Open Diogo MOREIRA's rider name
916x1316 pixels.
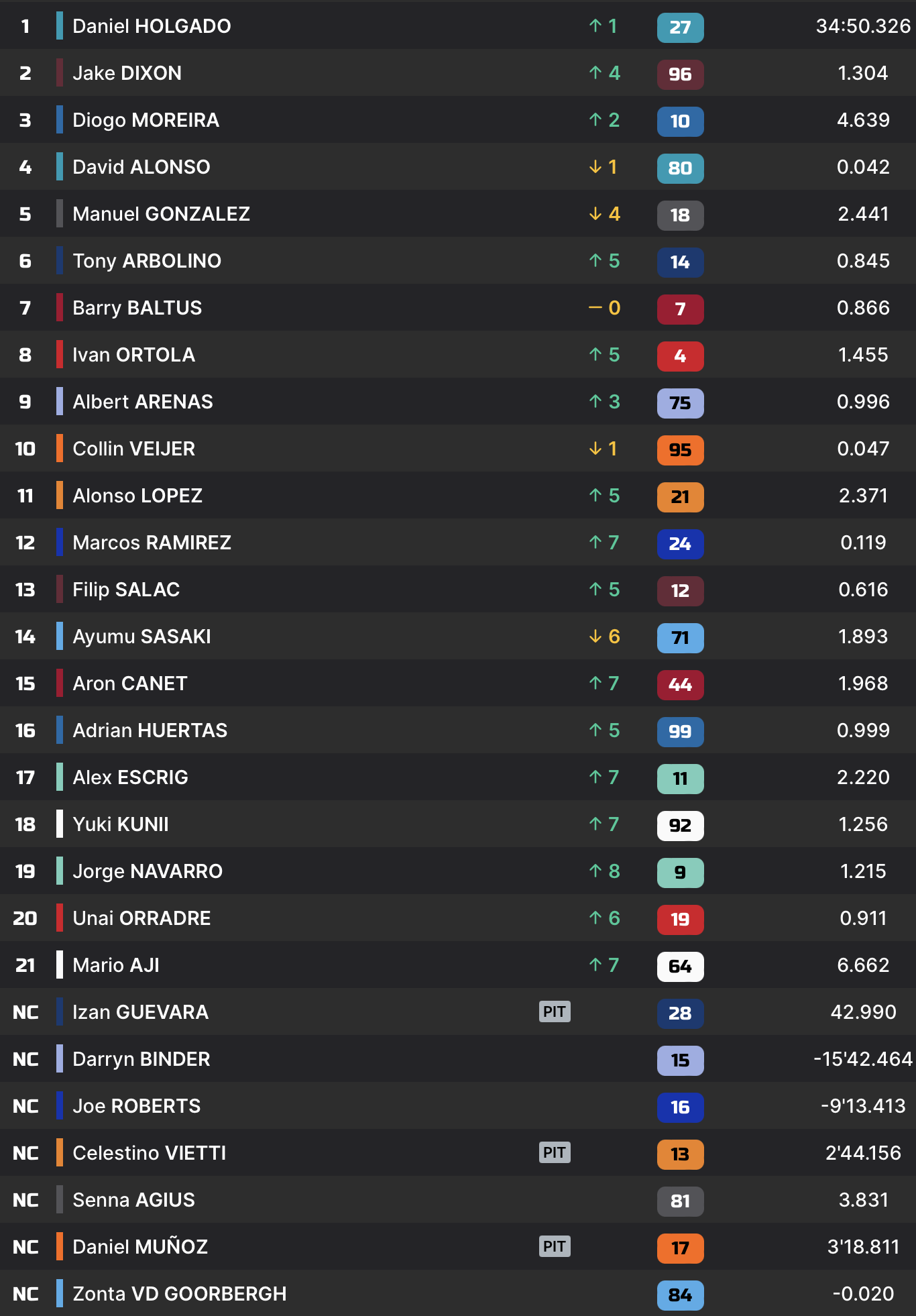pos(146,120)
